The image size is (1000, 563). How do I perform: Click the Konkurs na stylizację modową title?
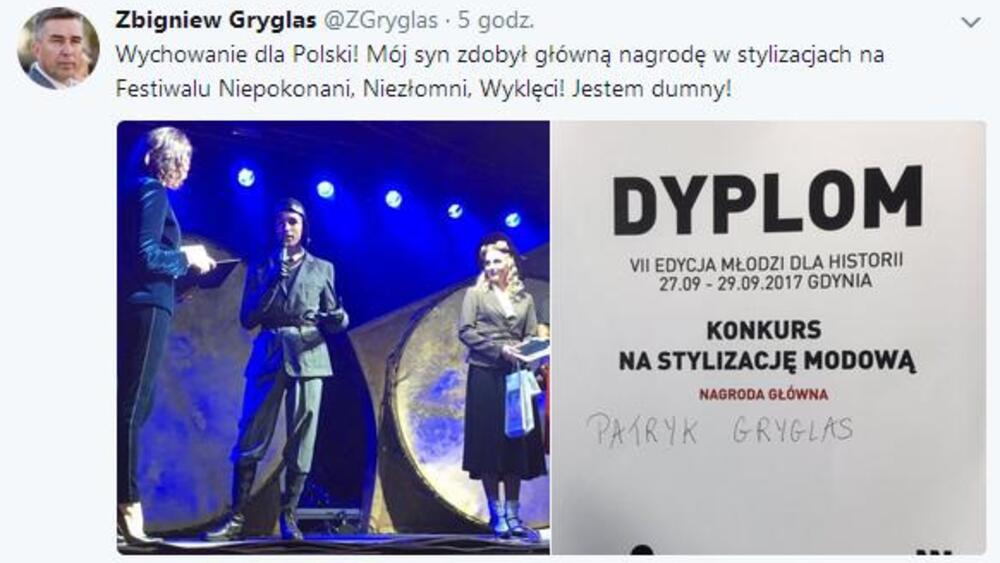[766, 346]
